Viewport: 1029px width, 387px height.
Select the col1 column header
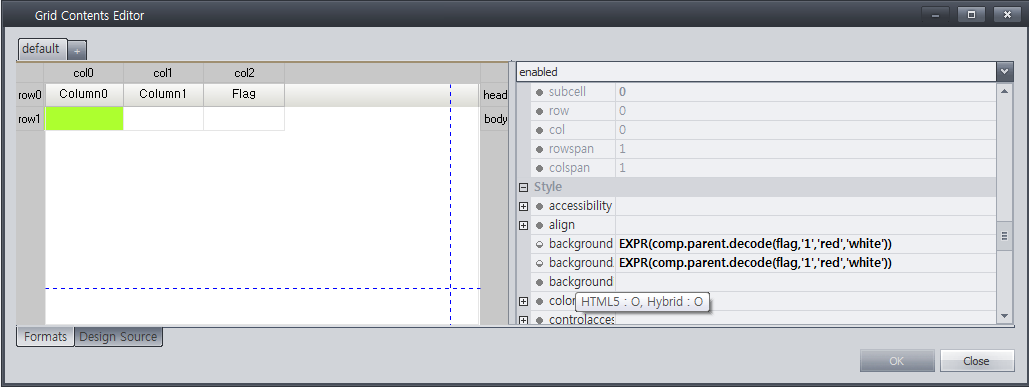(163, 73)
